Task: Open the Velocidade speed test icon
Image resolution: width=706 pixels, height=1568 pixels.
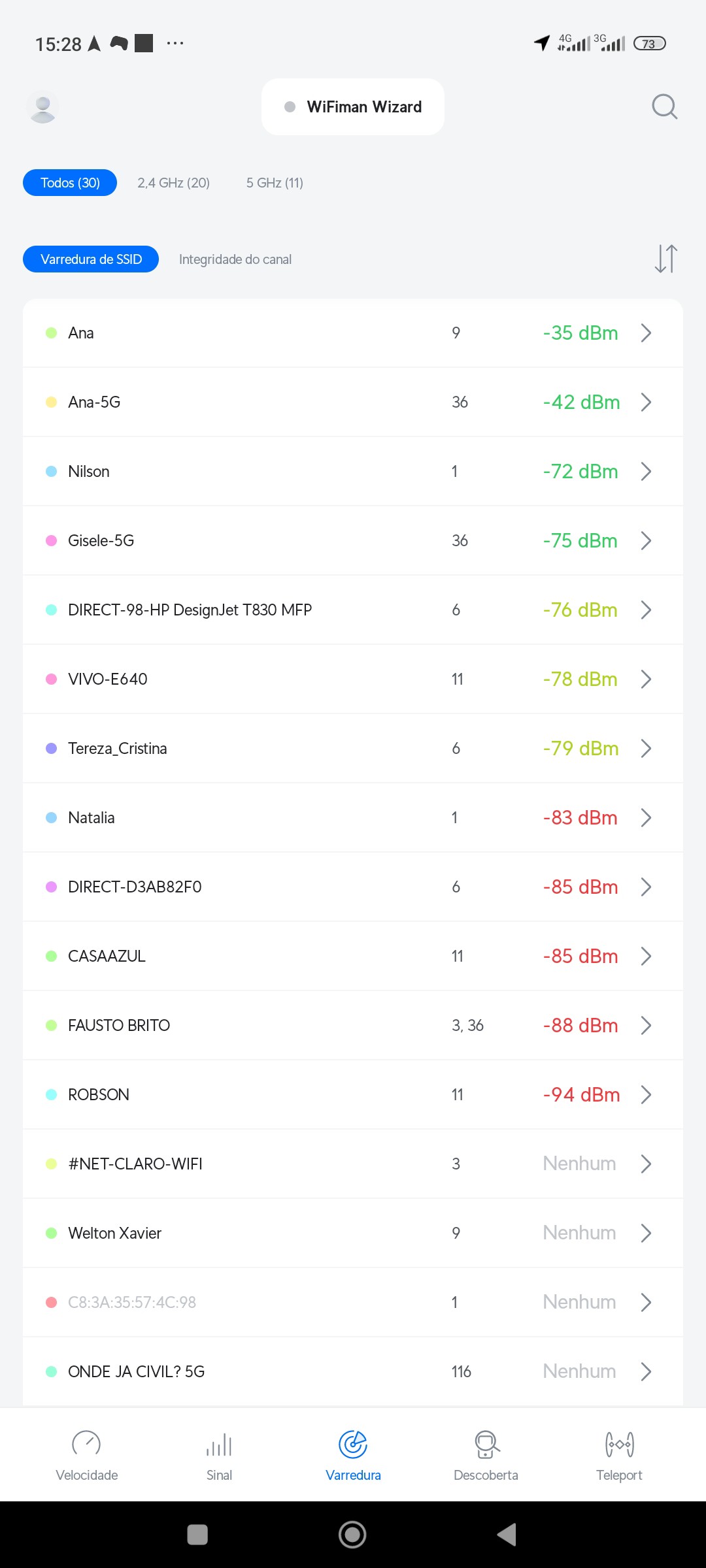Action: [x=86, y=1444]
